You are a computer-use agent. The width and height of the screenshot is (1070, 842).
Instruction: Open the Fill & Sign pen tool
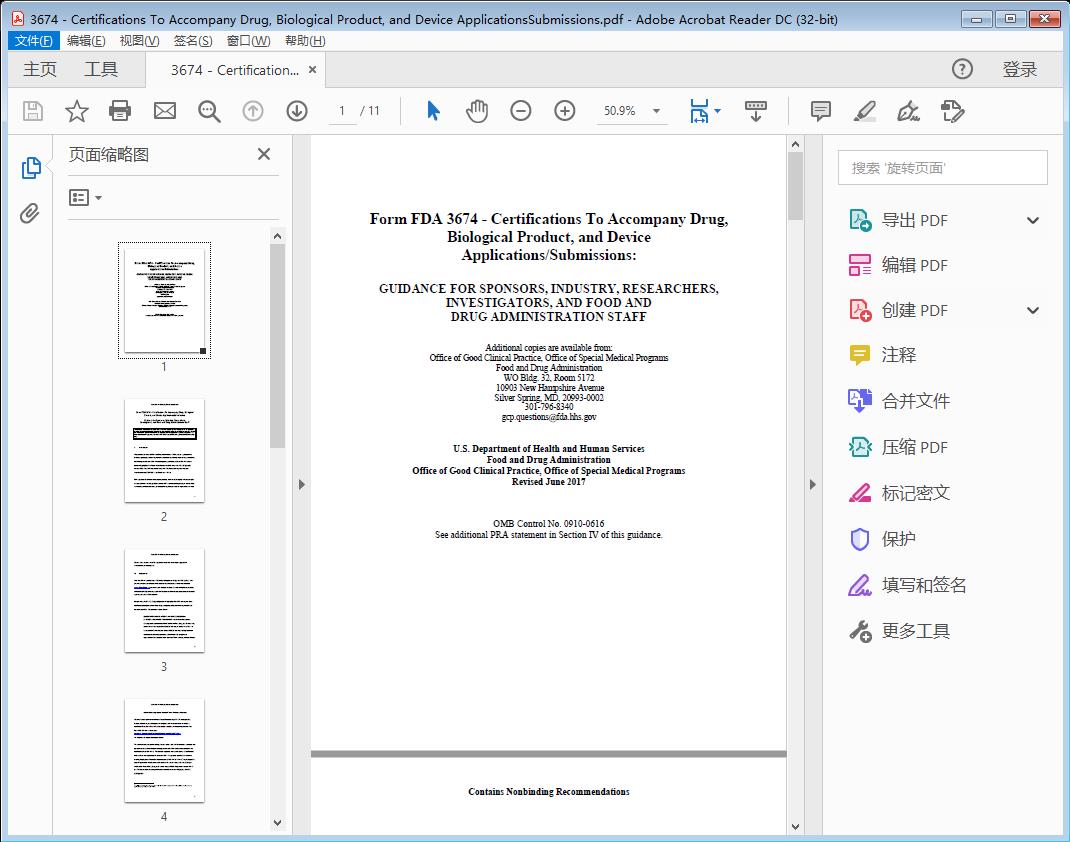click(x=908, y=111)
